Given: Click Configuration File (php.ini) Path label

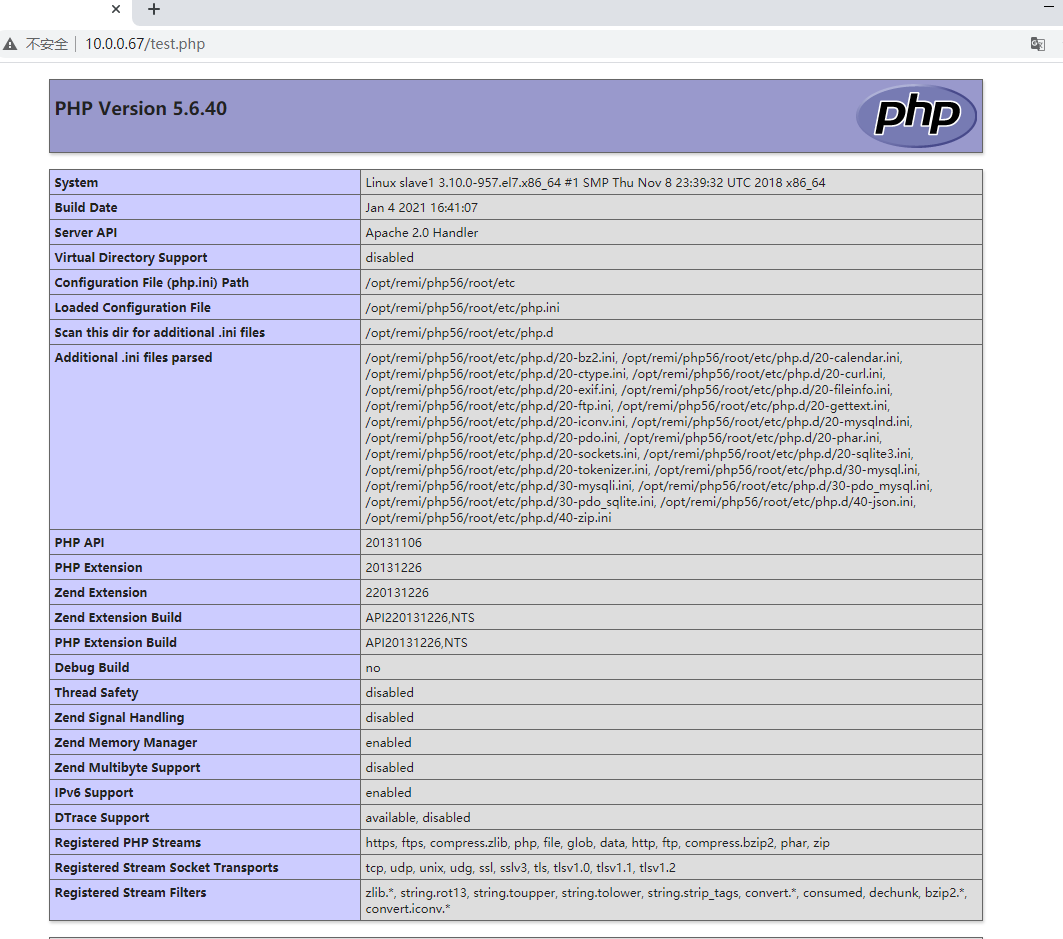Looking at the screenshot, I should pyautogui.click(x=152, y=283).
